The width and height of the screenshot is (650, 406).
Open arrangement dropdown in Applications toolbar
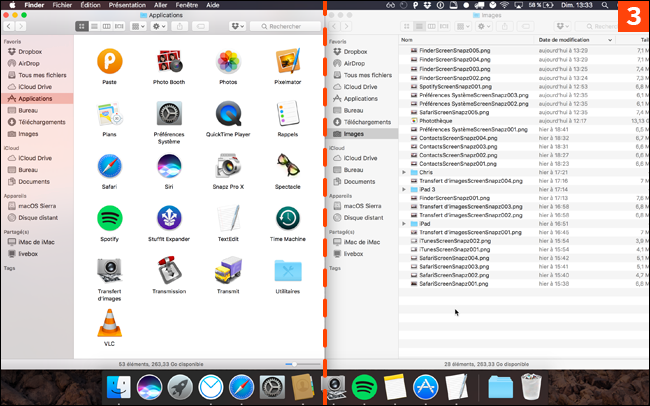coord(138,26)
